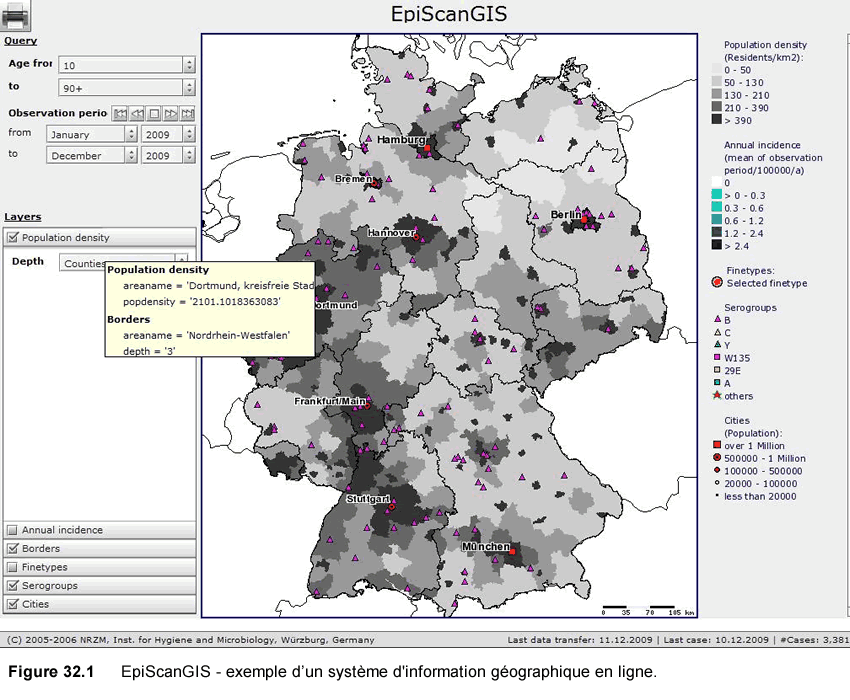This screenshot has height=700, width=850.
Task: Click the 130 - 210 population density swatch
Action: 717,94
